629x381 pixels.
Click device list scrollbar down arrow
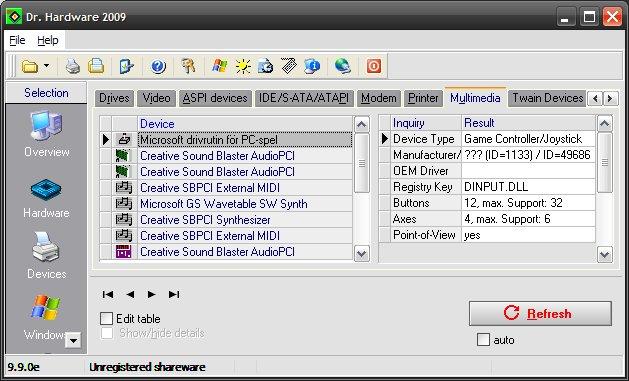(x=362, y=253)
